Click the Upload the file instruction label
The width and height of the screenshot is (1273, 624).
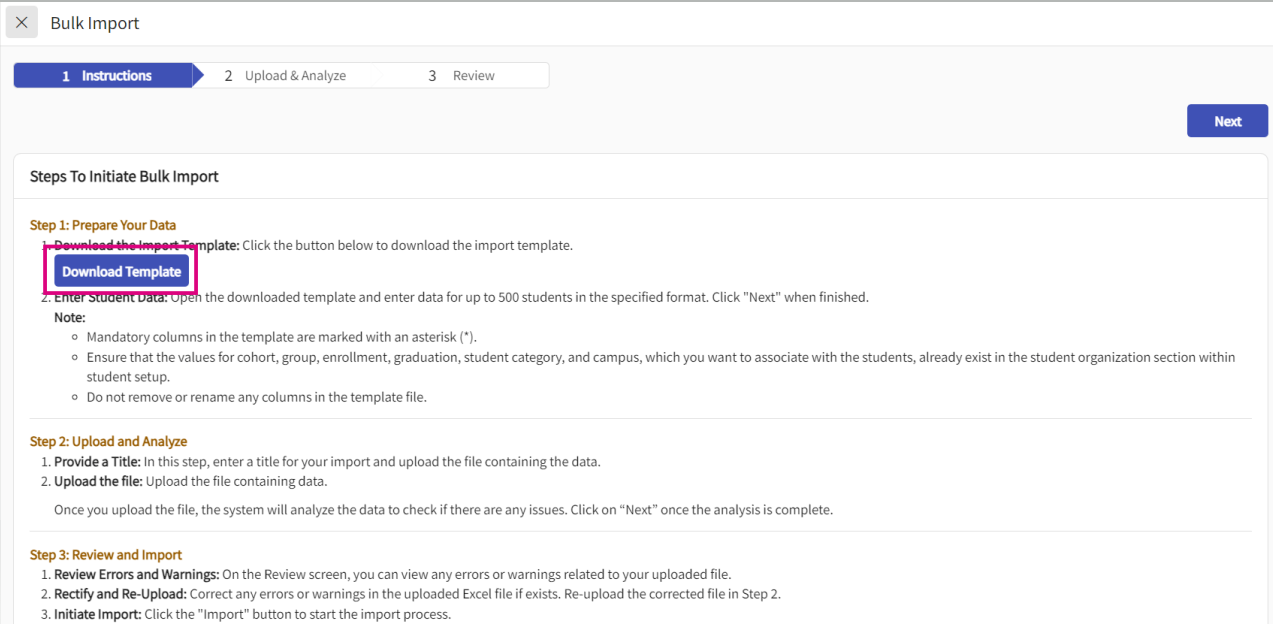tap(98, 481)
